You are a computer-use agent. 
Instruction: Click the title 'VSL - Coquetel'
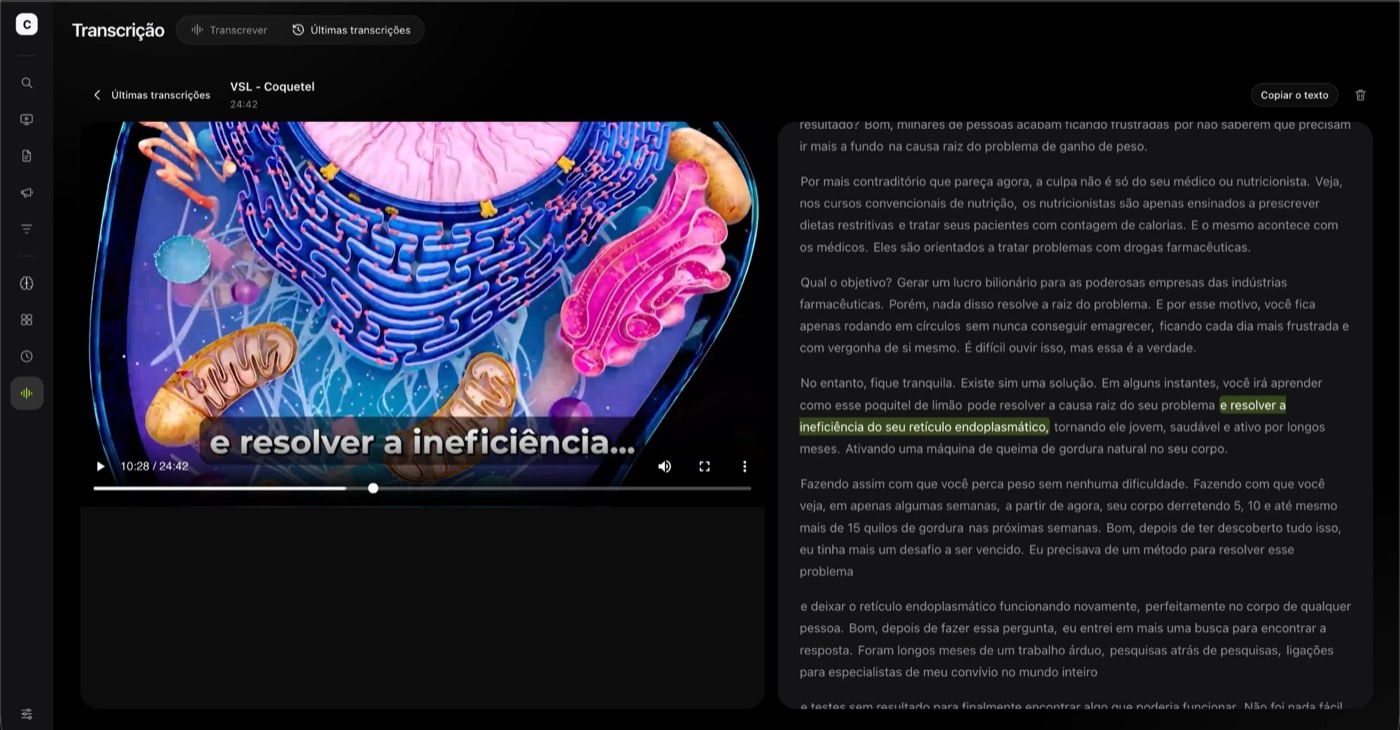click(272, 87)
